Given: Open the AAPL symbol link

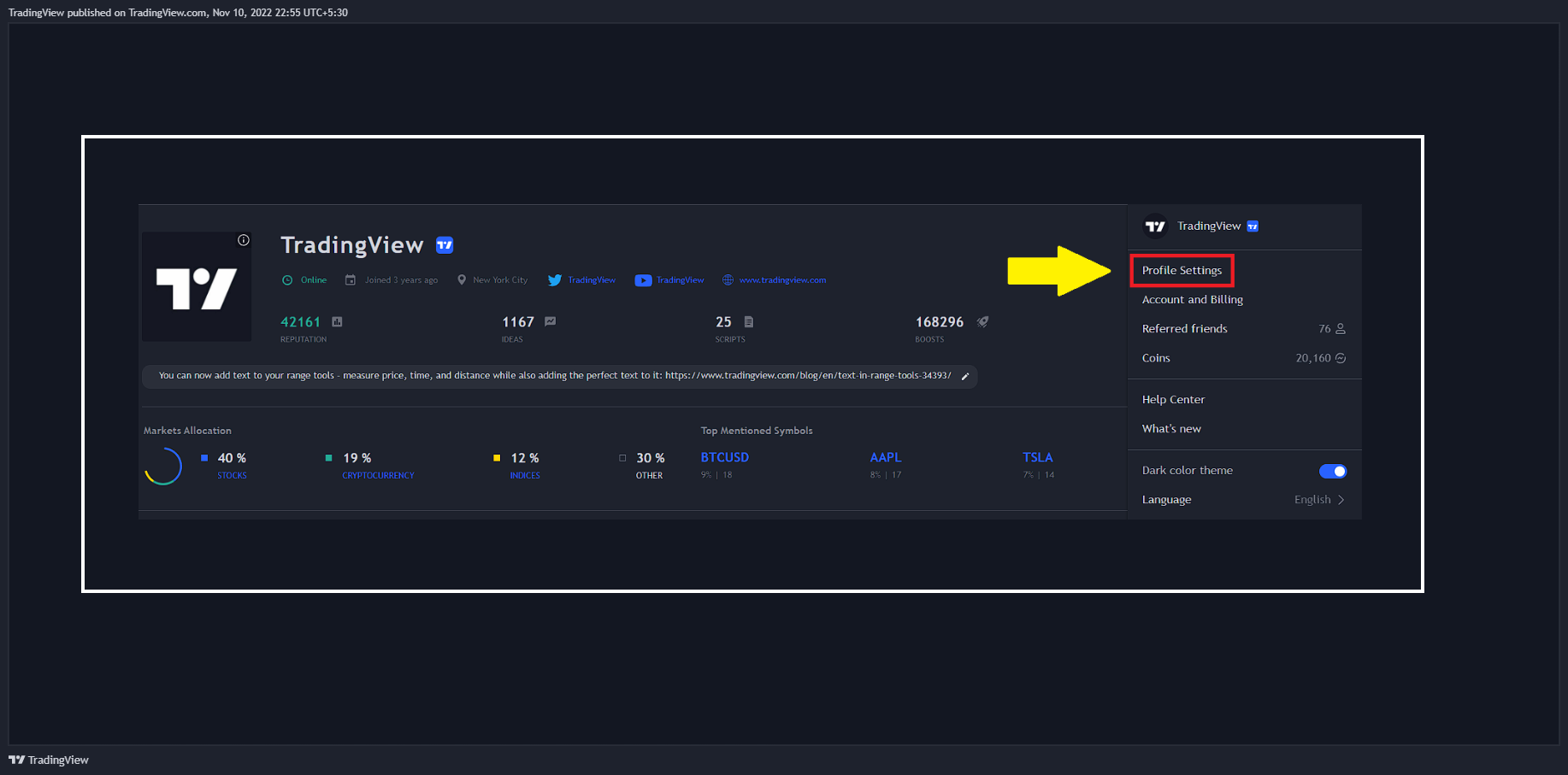Looking at the screenshot, I should [x=886, y=458].
